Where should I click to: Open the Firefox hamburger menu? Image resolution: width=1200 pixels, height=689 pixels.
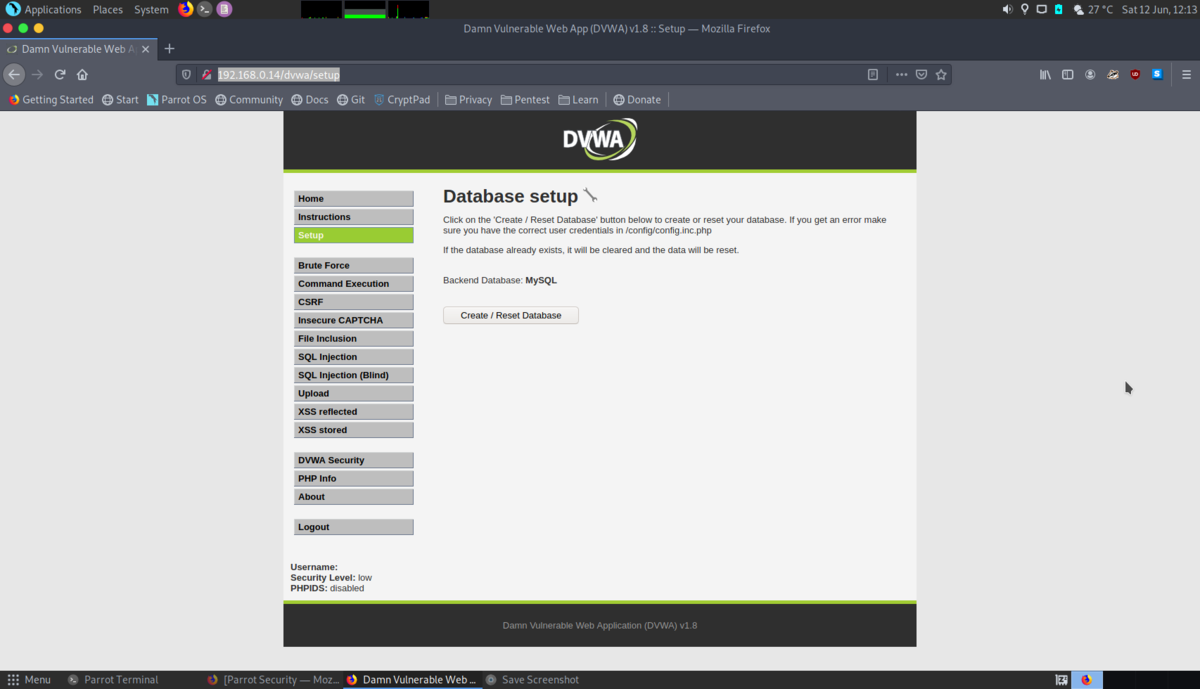pos(1186,74)
